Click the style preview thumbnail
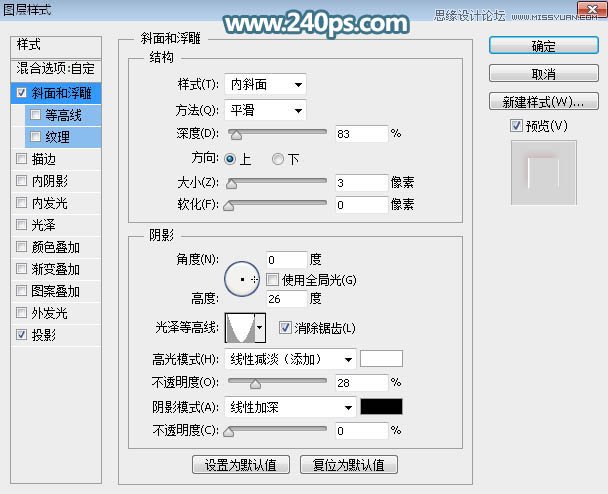608x494 pixels. click(x=544, y=173)
